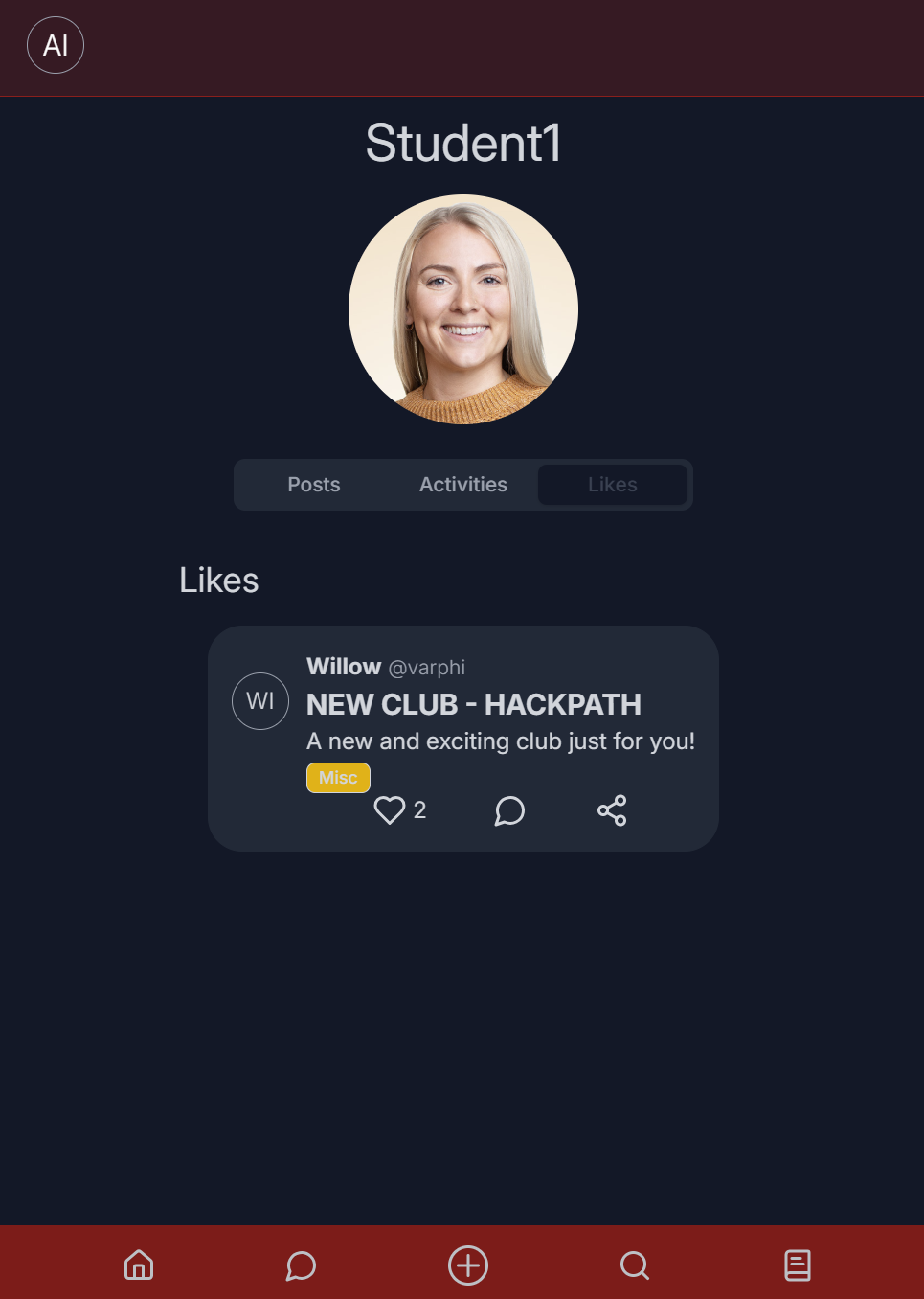Click the post description about the exciting club
The height and width of the screenshot is (1299, 924).
[x=501, y=741]
